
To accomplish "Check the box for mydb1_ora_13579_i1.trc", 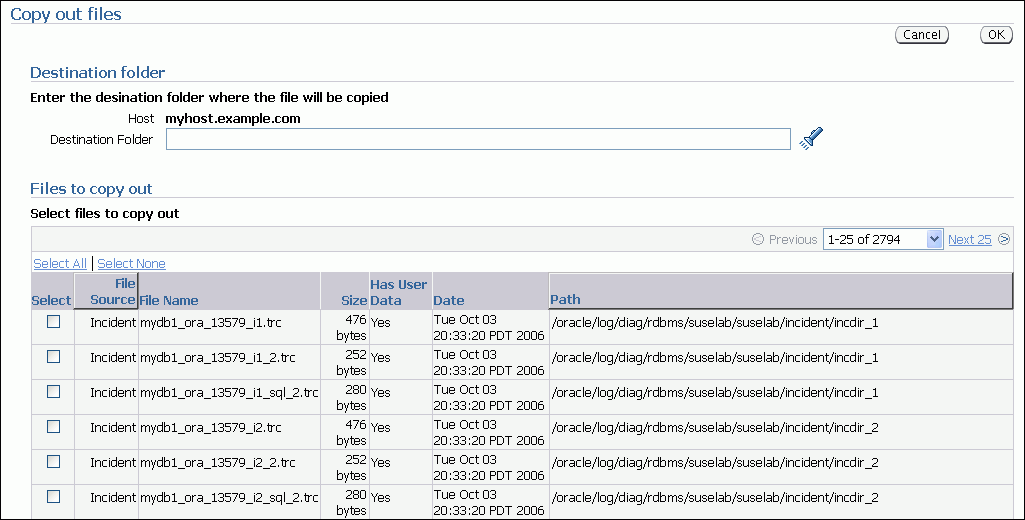I will tap(54, 322).
